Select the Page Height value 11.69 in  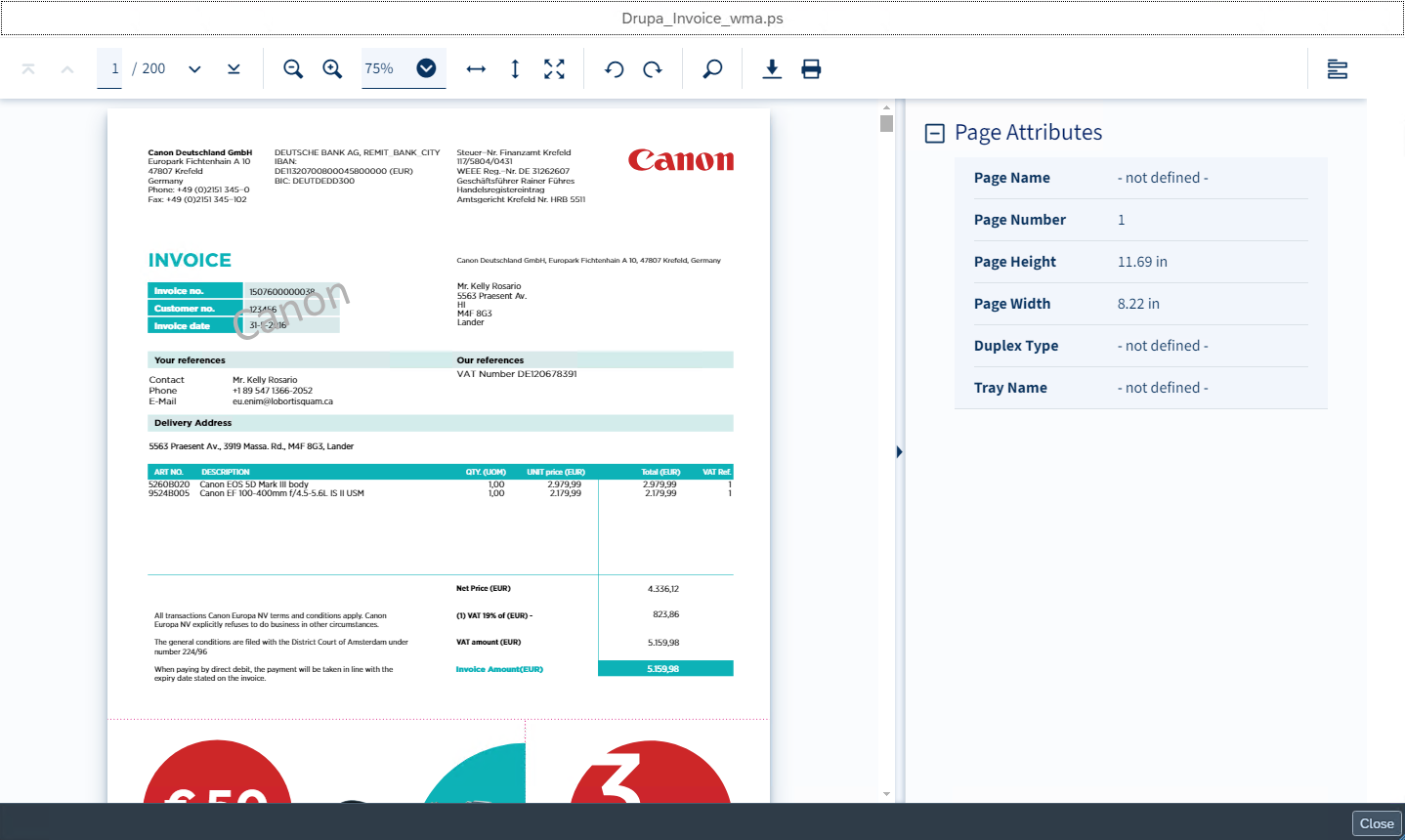[1142, 262]
